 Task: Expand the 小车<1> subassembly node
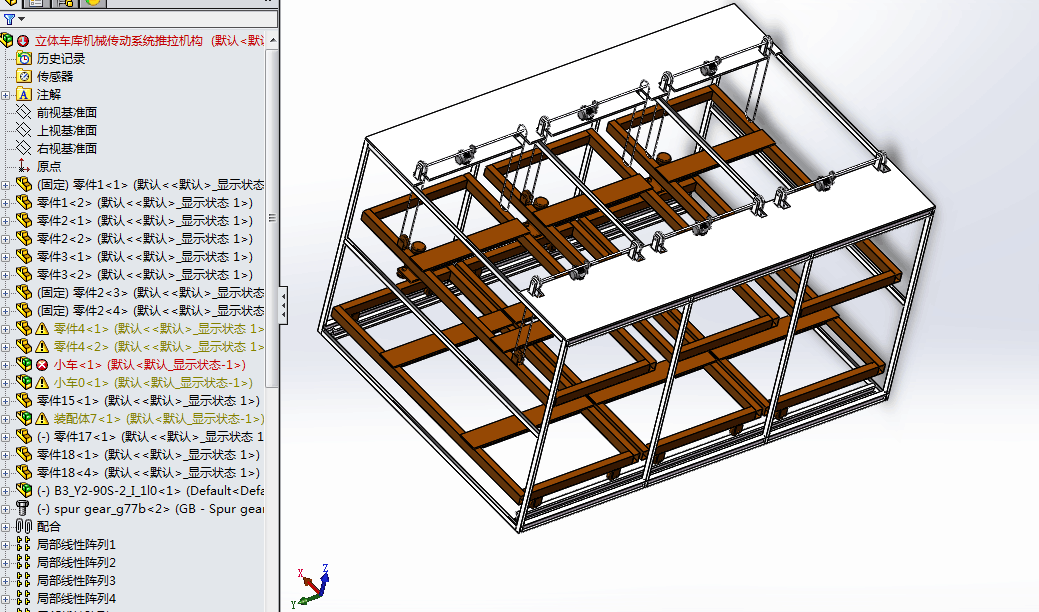pyautogui.click(x=5, y=365)
